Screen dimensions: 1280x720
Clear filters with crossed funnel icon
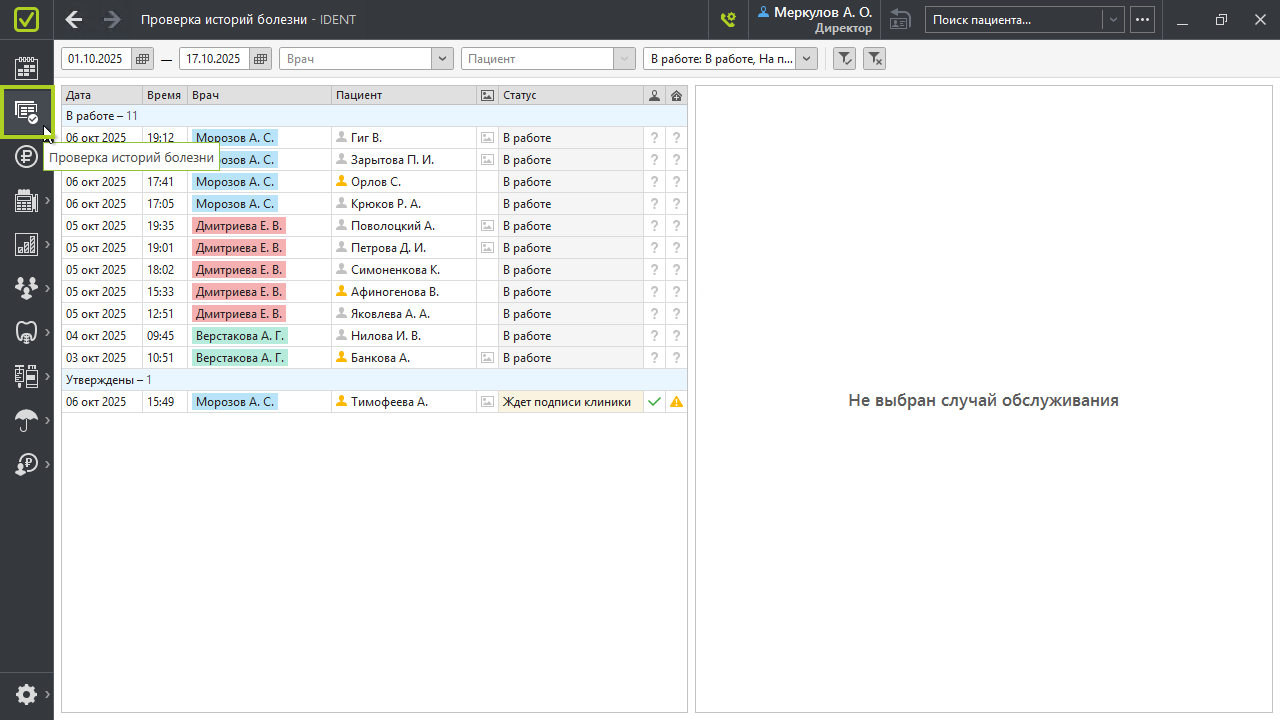coord(874,59)
